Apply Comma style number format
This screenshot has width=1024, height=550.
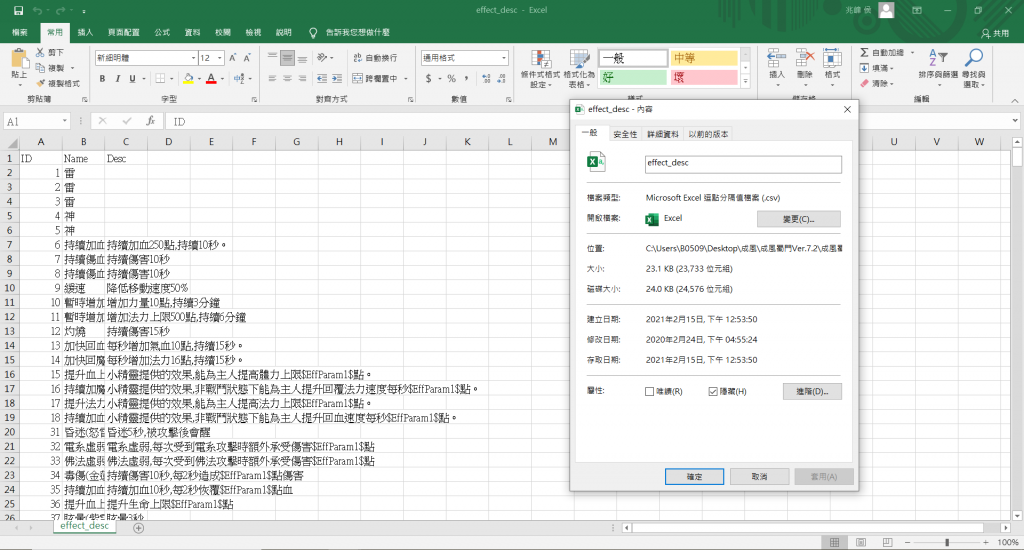(x=466, y=78)
